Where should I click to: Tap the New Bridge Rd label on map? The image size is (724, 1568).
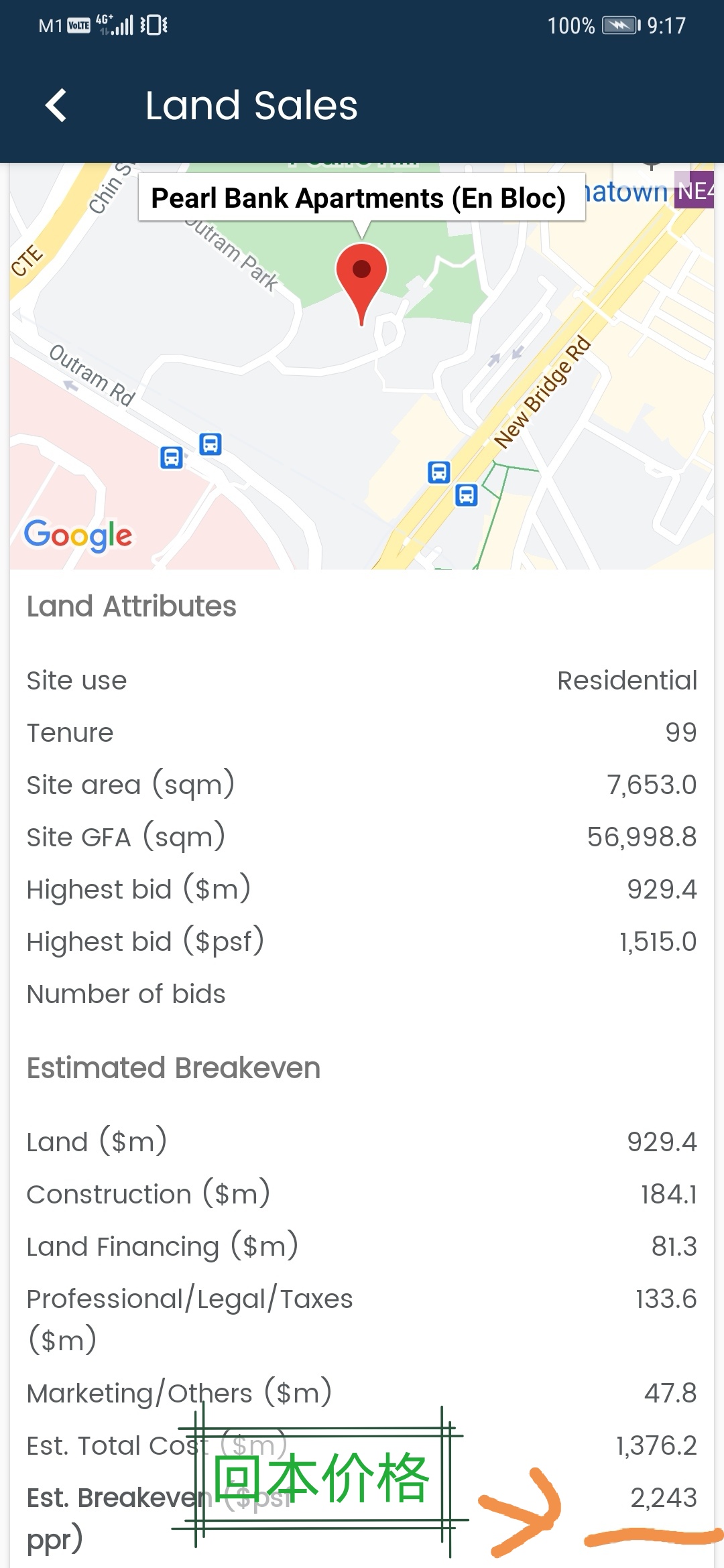(x=542, y=393)
